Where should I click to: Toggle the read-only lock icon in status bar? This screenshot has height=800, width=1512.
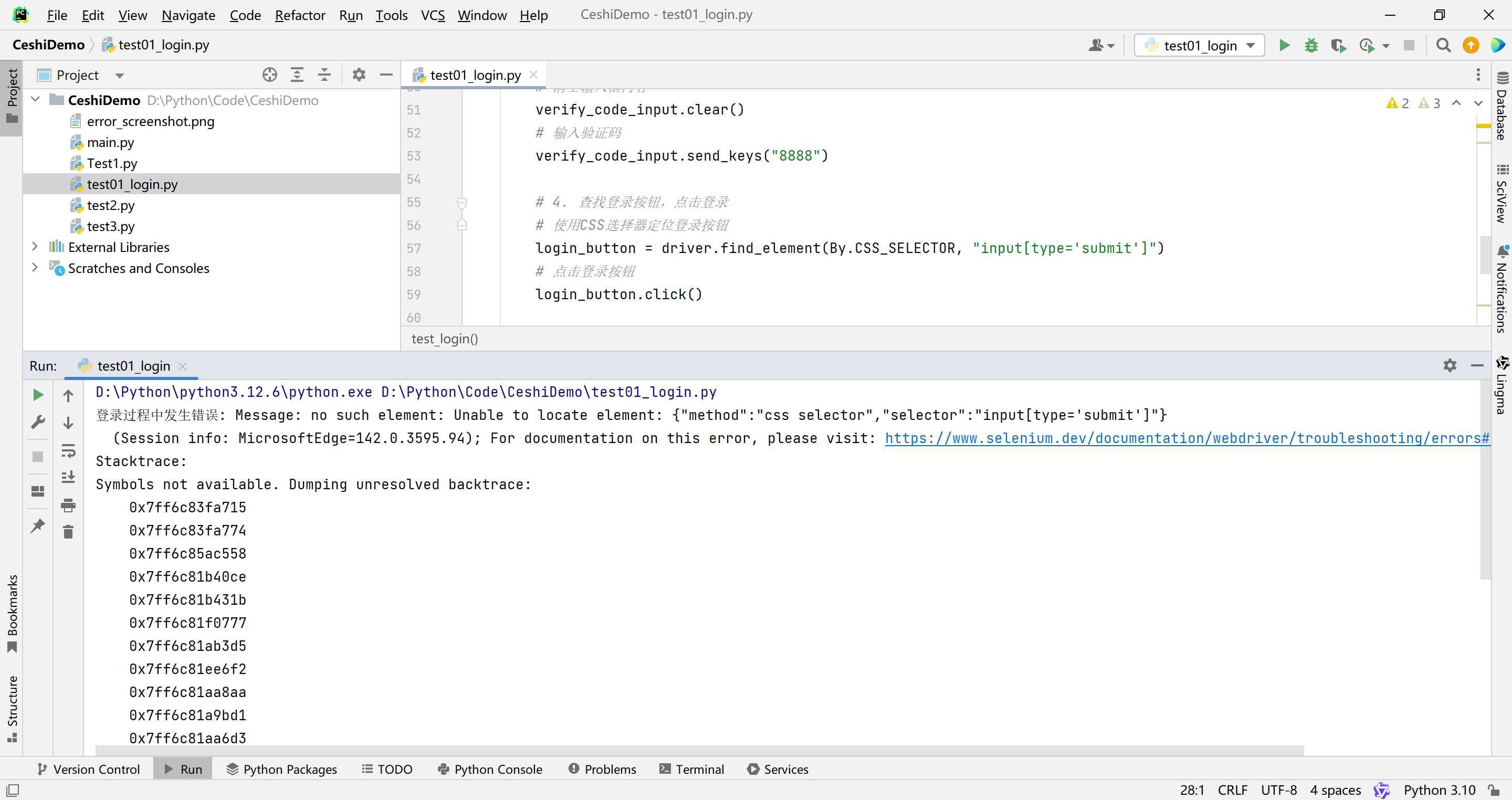coord(1494,790)
